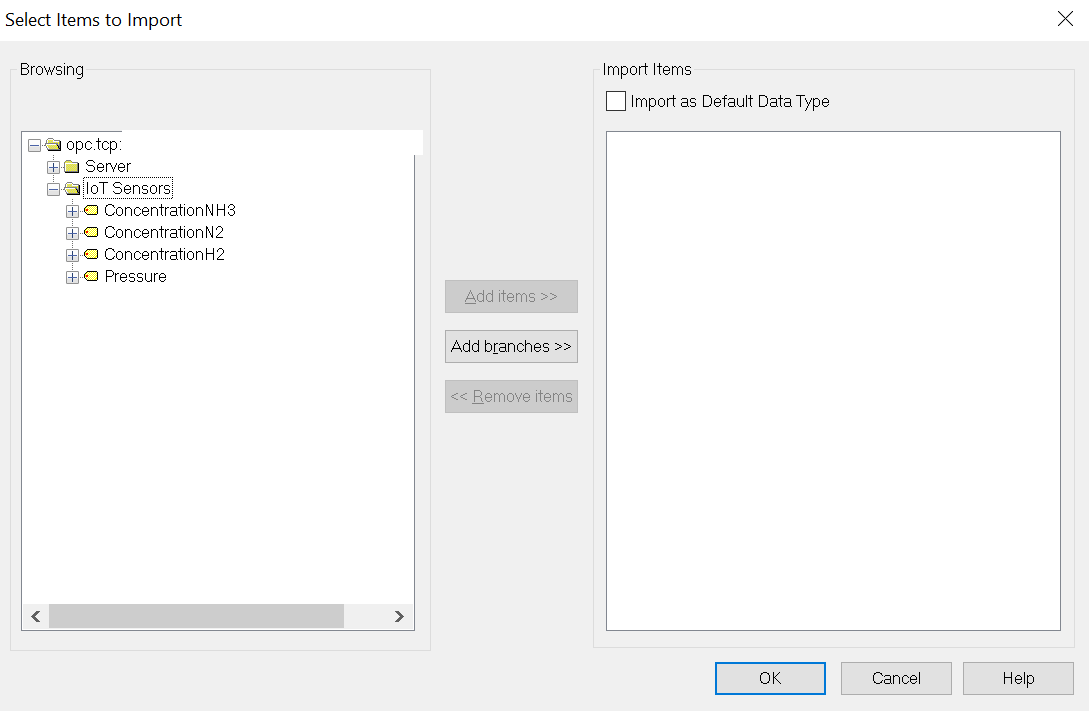The width and height of the screenshot is (1089, 711).
Task: Expand the Server tree node
Action: coord(53,167)
